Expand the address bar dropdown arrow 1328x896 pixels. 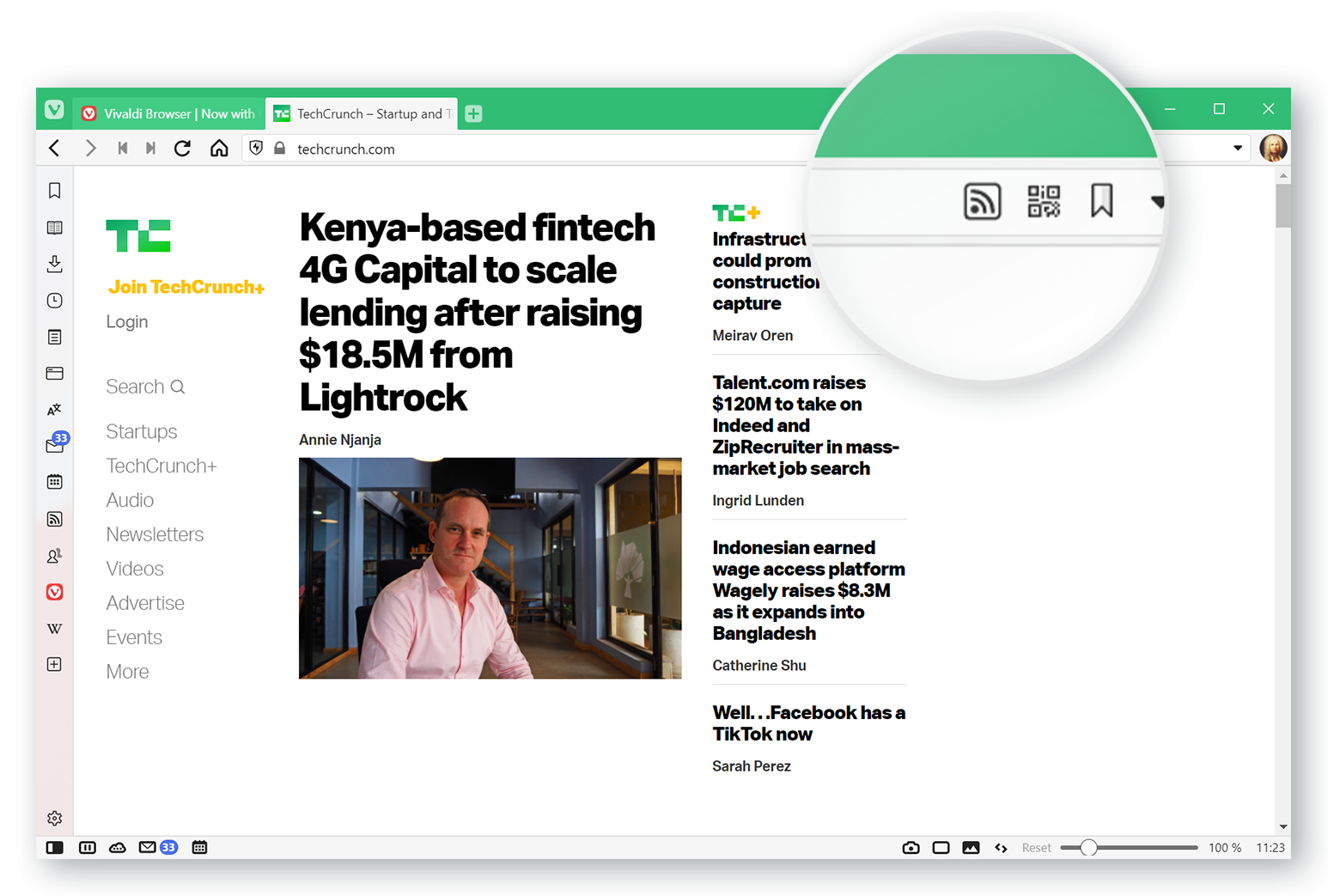coord(1237,148)
